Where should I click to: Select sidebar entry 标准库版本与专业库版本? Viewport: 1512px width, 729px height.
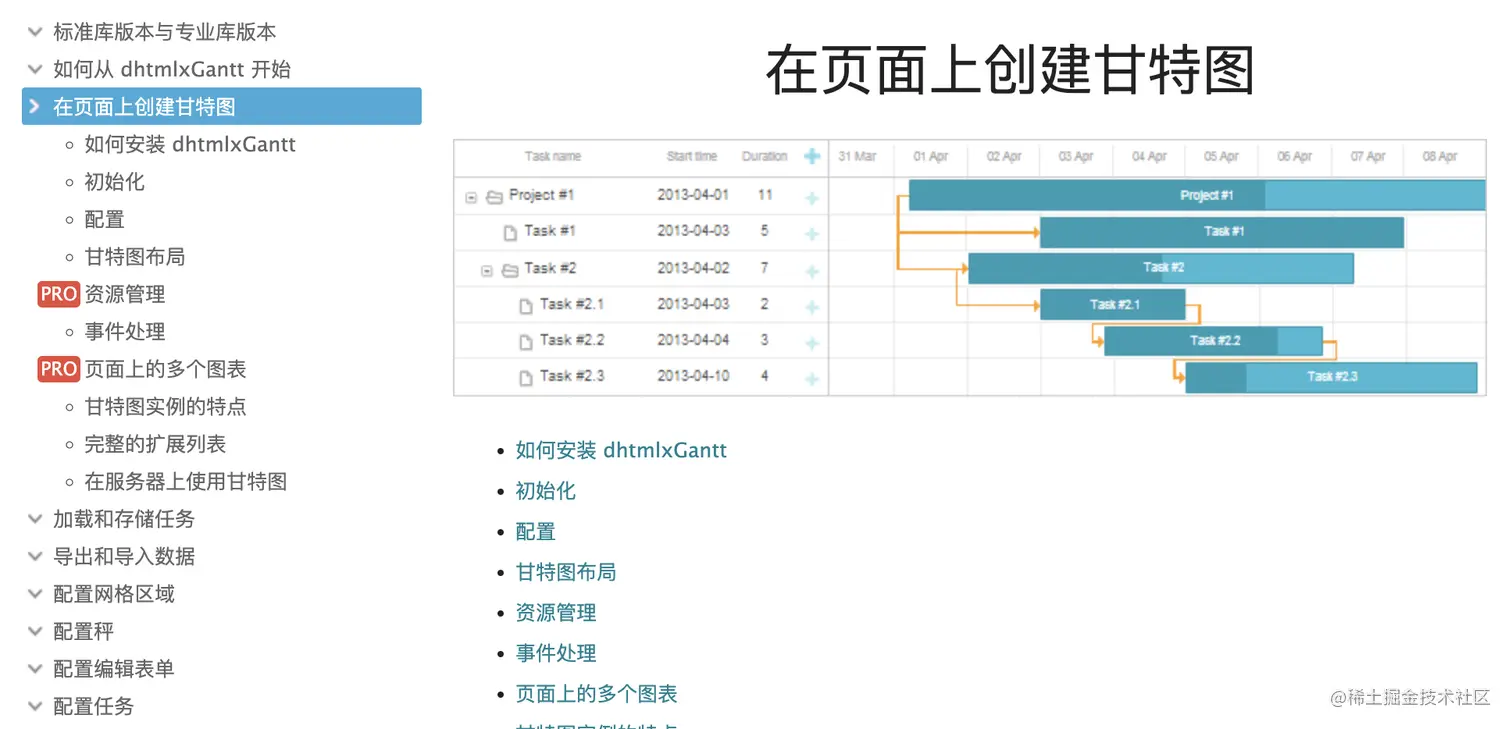coord(165,32)
